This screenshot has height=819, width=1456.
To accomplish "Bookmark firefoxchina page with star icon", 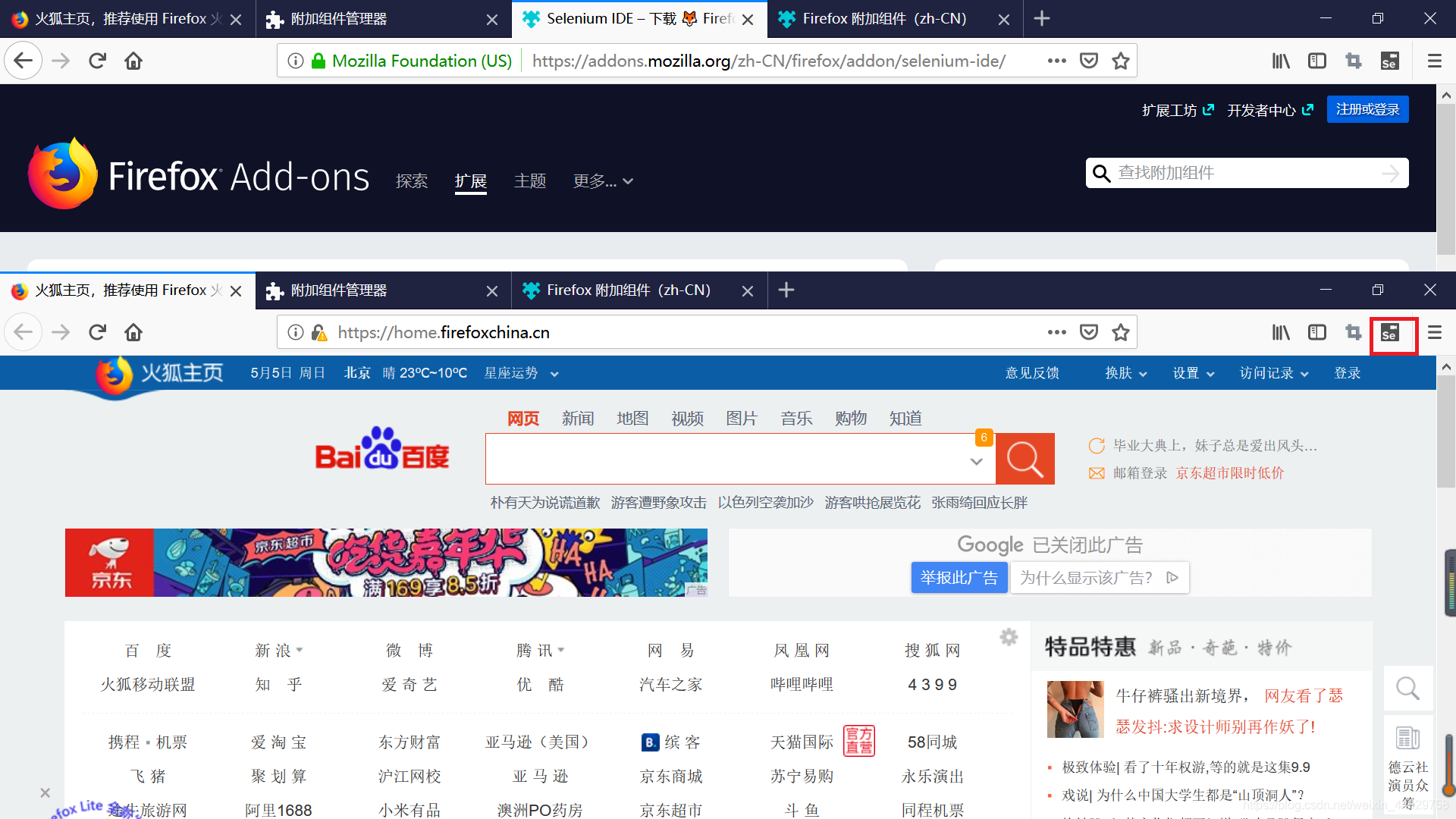I will [1121, 332].
